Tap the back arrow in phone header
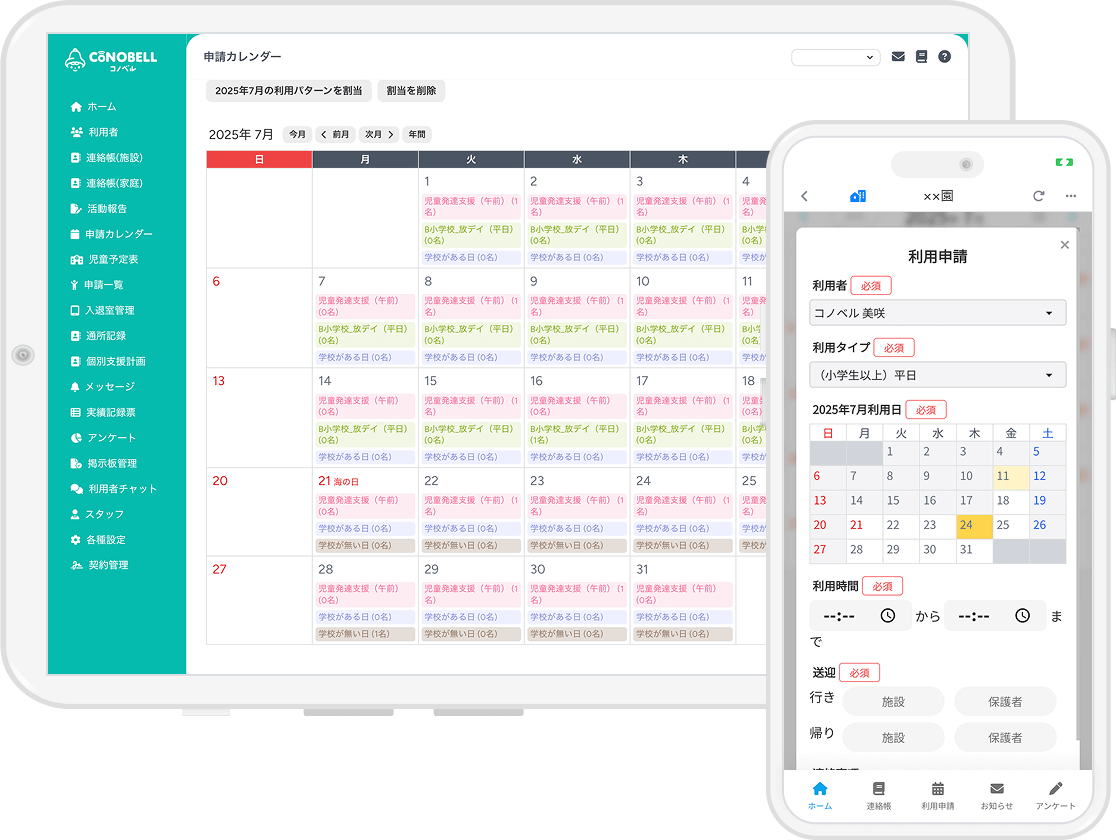Screen dimensions: 1116x840 [805, 196]
